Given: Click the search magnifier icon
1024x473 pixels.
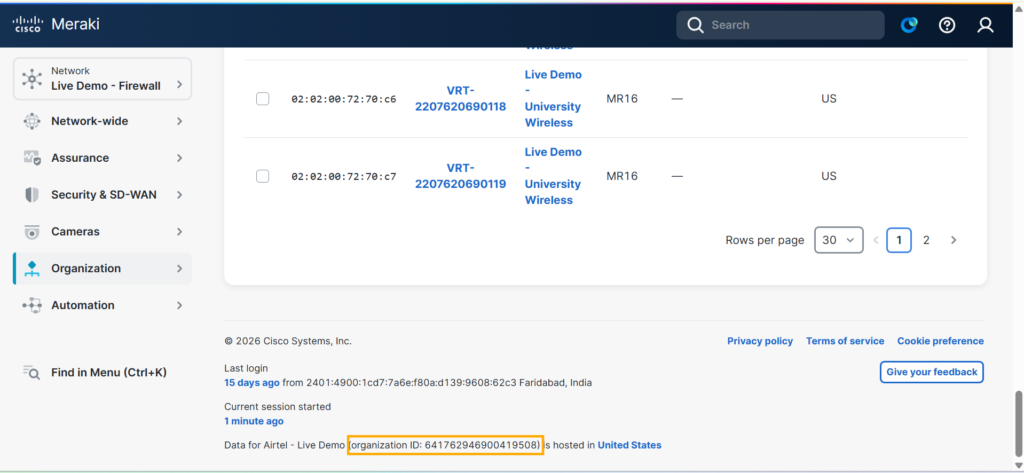Looking at the screenshot, I should click(x=696, y=25).
